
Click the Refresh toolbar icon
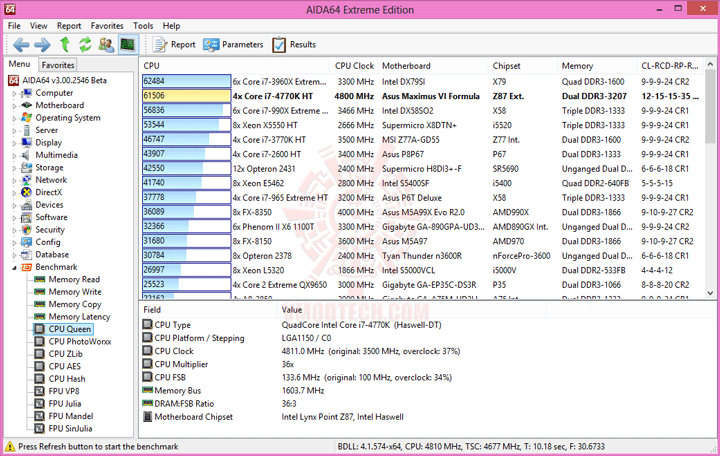tap(85, 45)
